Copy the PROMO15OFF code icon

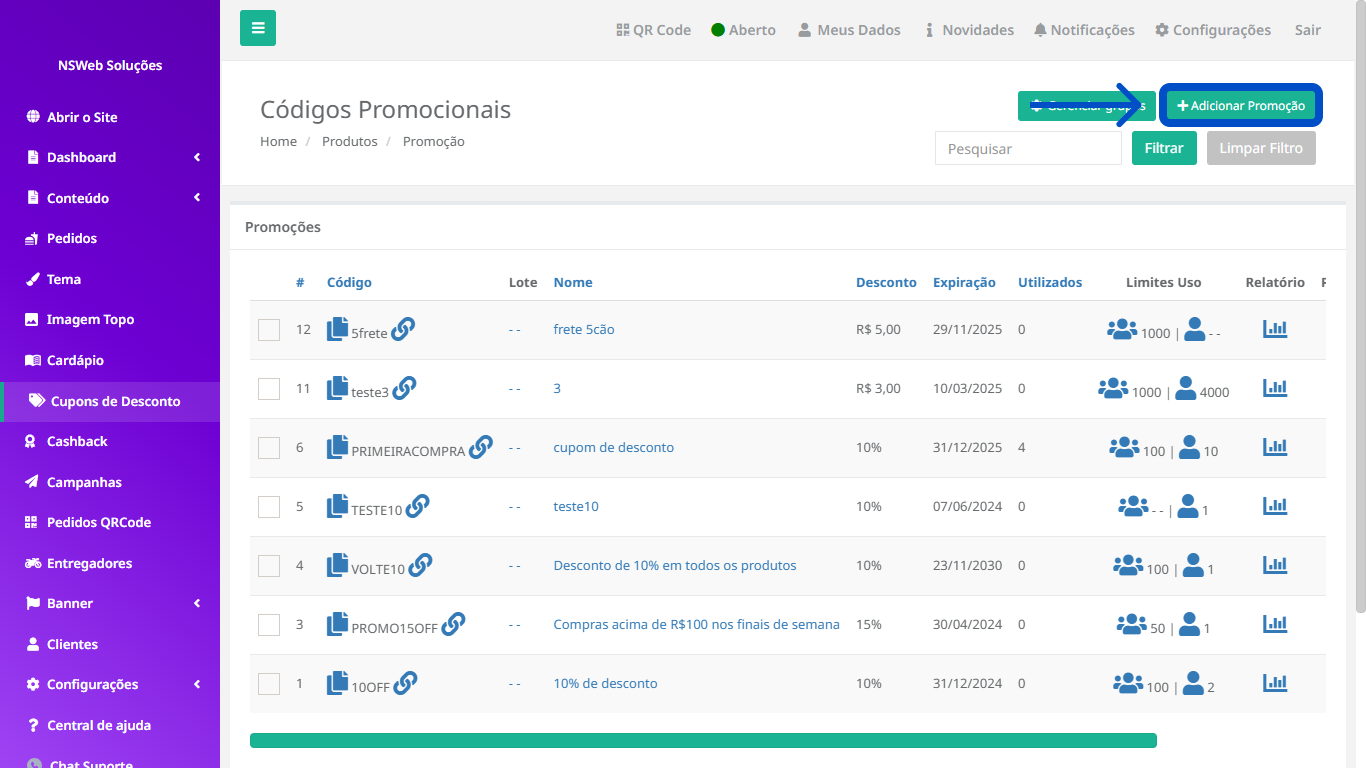(x=338, y=624)
